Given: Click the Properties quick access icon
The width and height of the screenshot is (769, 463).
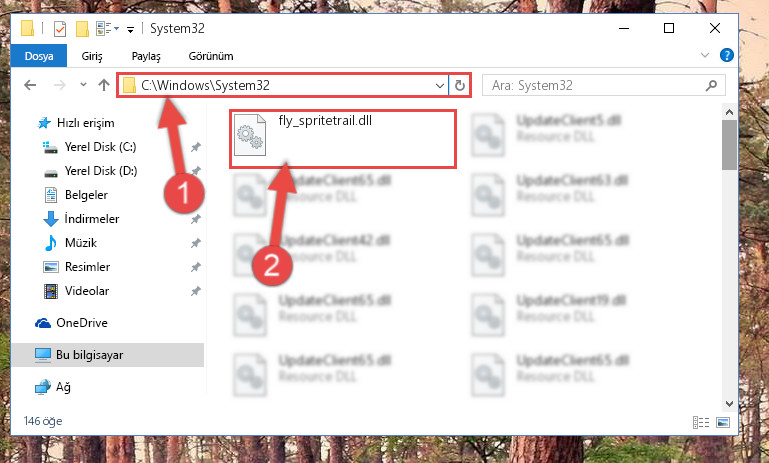Looking at the screenshot, I should click(59, 29).
